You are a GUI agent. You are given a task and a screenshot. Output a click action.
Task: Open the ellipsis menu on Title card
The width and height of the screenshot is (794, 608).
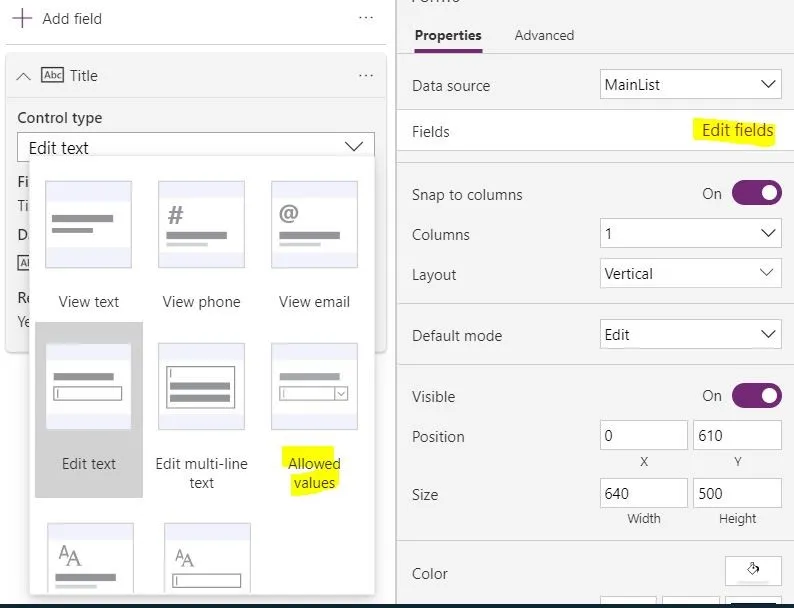click(x=366, y=76)
